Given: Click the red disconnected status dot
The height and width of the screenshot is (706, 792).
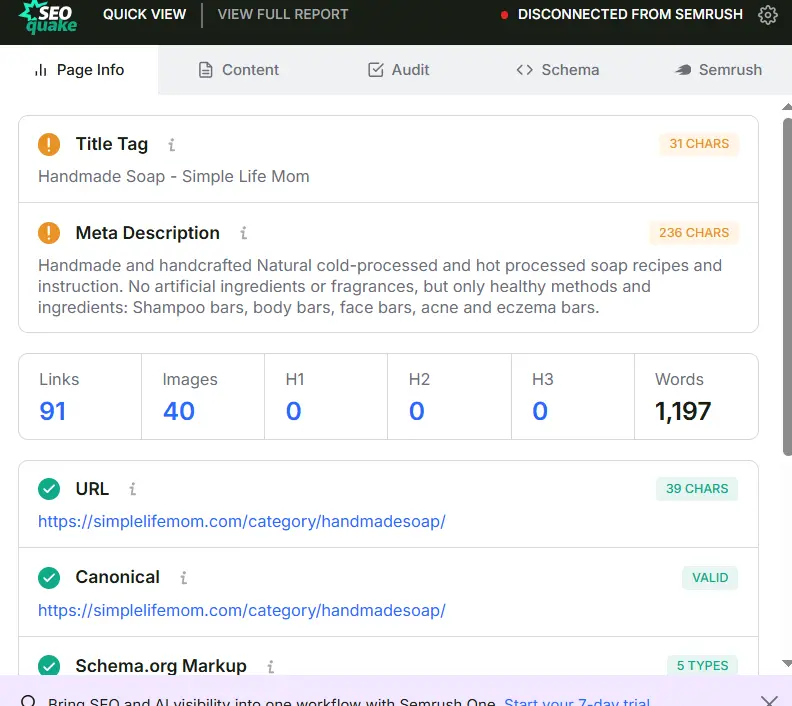Looking at the screenshot, I should [504, 15].
